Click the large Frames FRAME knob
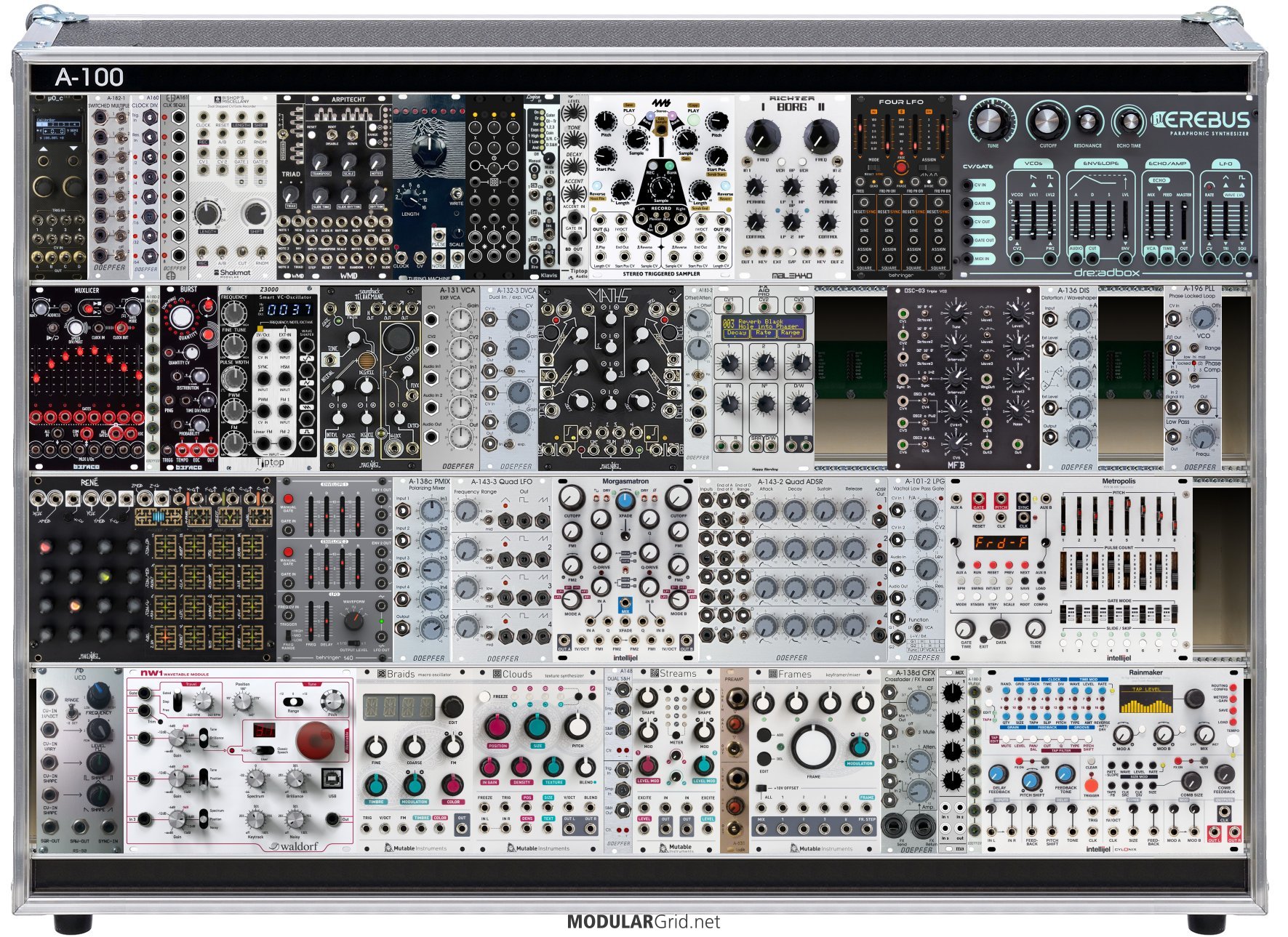Screen dimensions: 1288x937 (x=814, y=747)
